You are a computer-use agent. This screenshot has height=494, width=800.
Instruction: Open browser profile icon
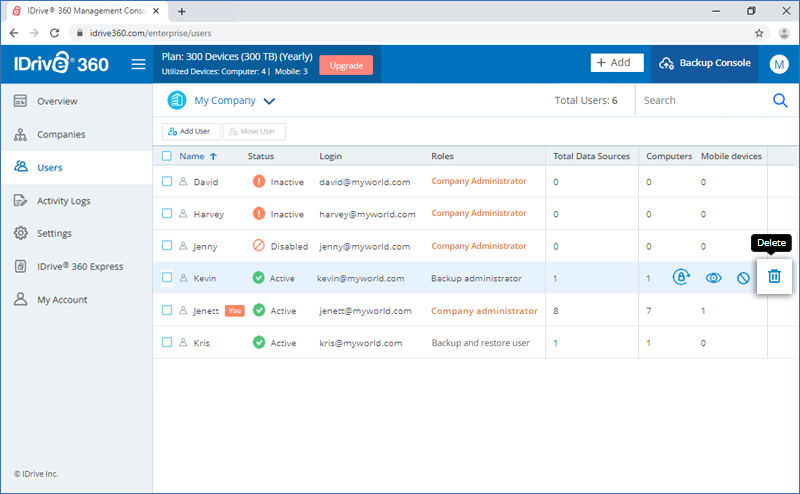(x=784, y=33)
